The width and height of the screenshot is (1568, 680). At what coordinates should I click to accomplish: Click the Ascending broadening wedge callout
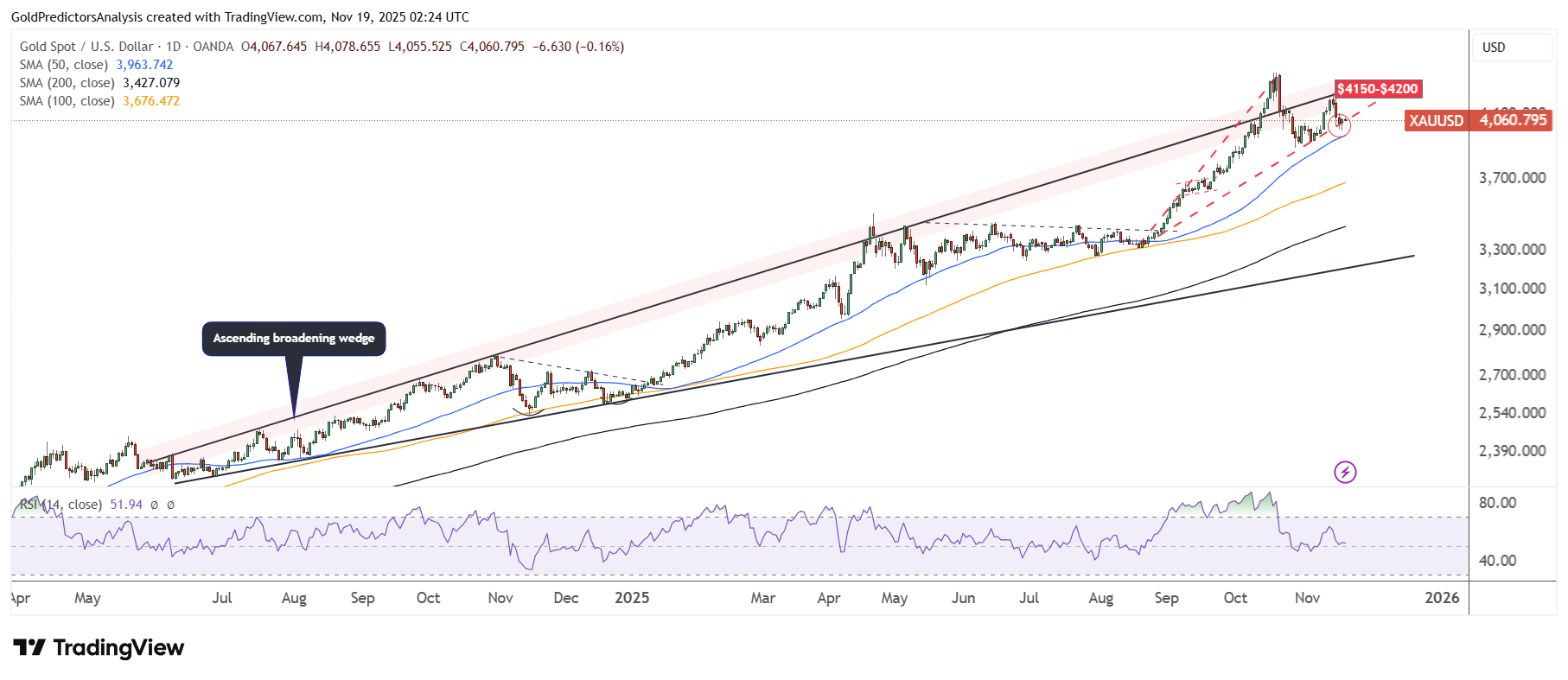tap(294, 339)
